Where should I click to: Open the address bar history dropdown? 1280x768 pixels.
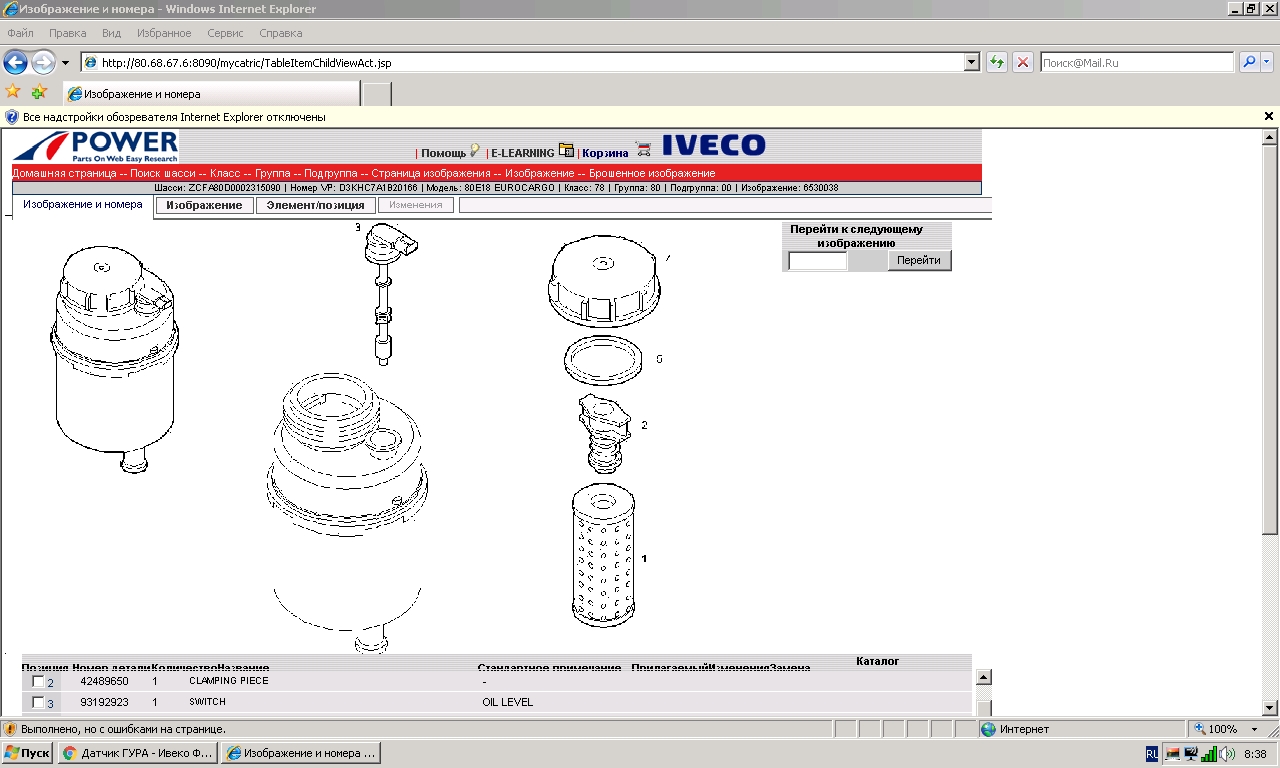972,62
